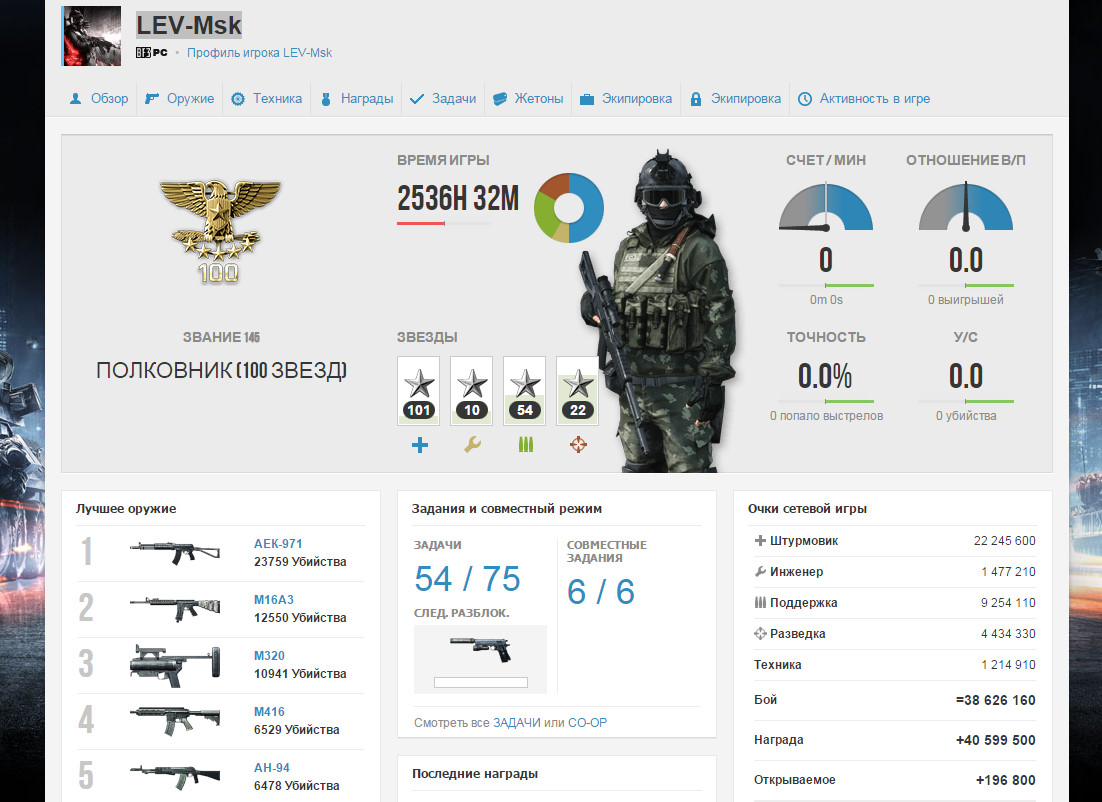Open the Обзор tab

[99, 99]
